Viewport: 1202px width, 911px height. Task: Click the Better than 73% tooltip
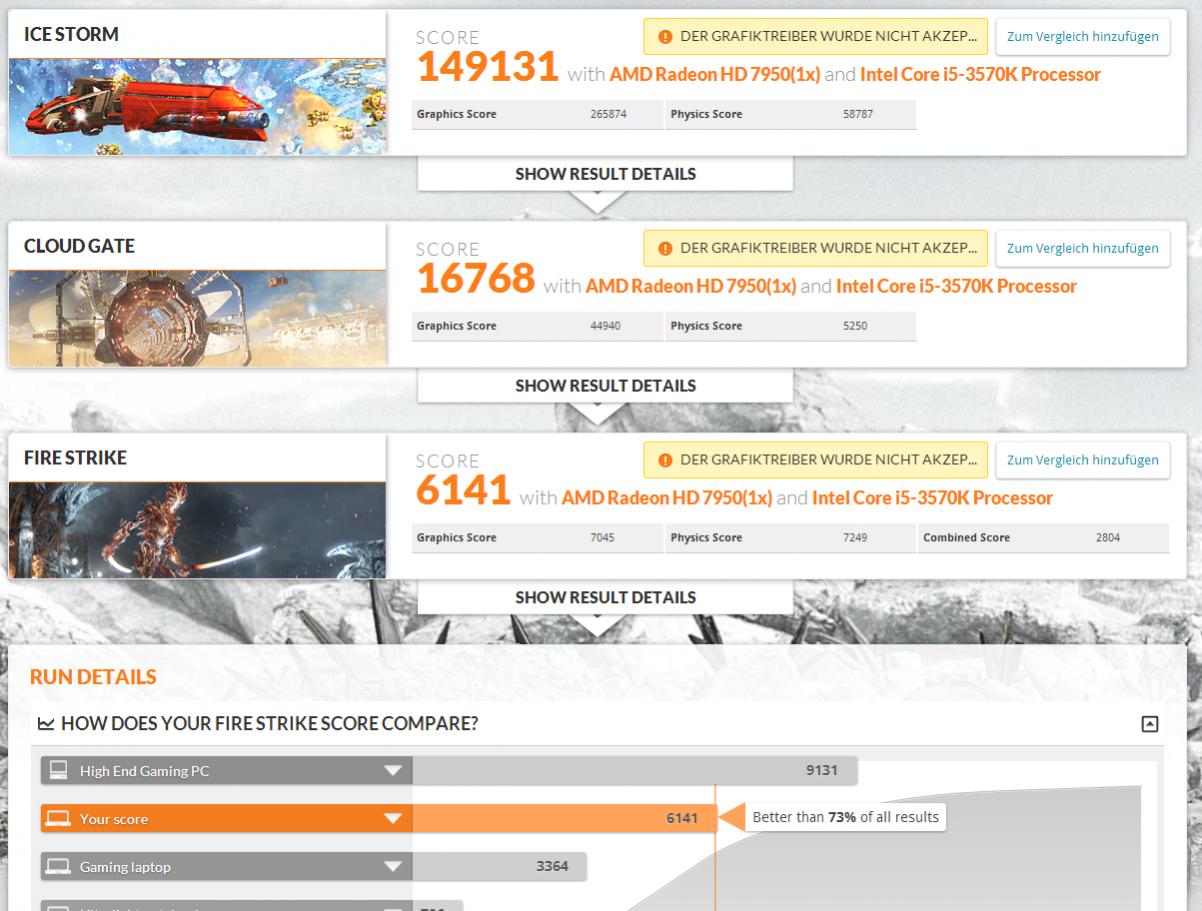[845, 818]
